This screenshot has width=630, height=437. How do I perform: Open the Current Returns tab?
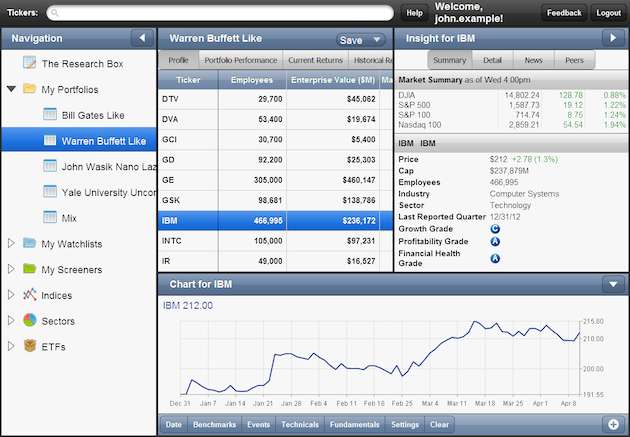[315, 60]
